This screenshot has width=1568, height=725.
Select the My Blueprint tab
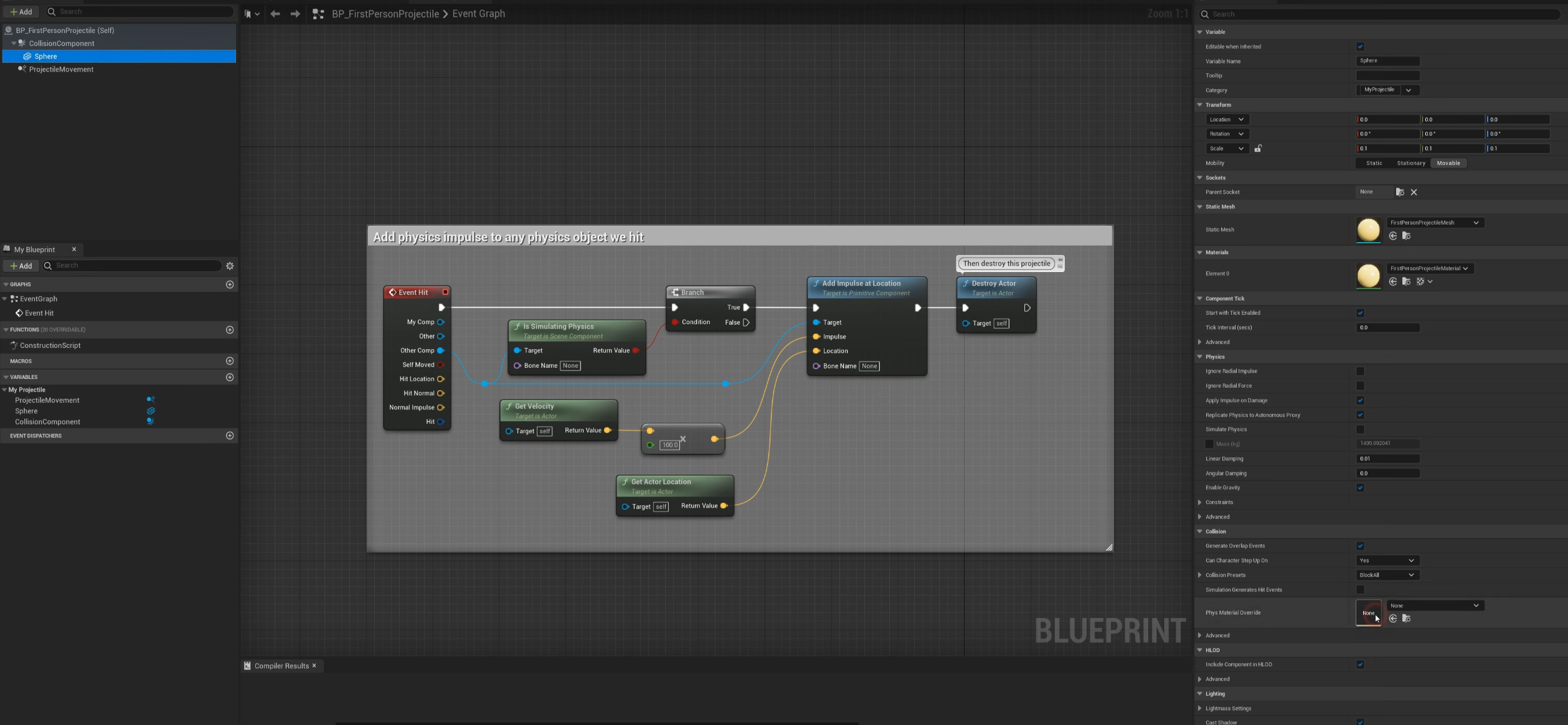point(35,250)
